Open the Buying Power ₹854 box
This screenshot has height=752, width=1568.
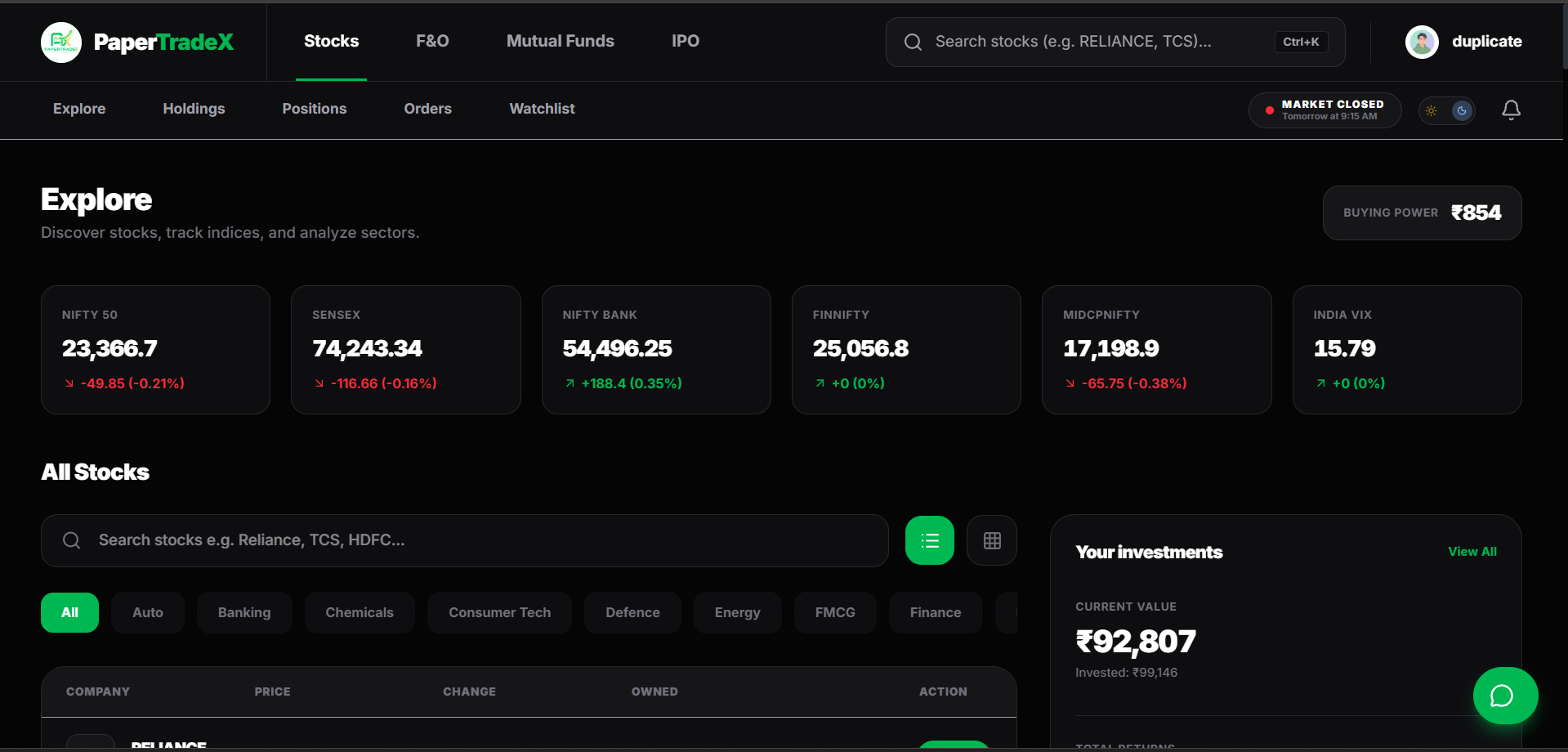(1422, 213)
